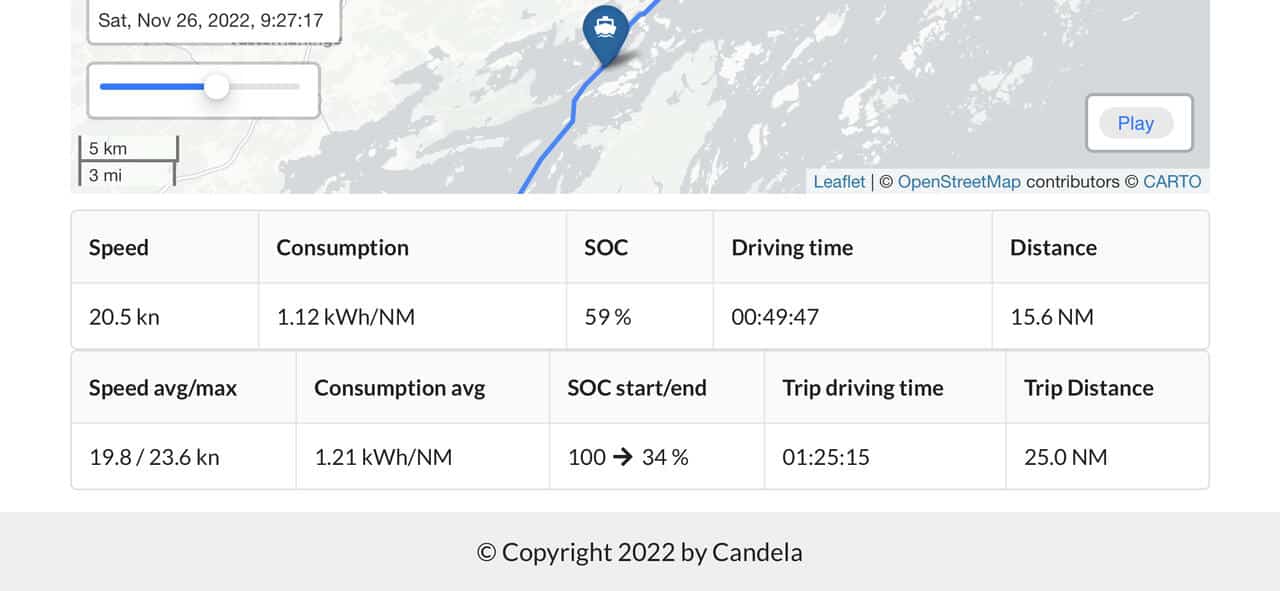Select the Consumption column header
The image size is (1280, 591).
342,248
